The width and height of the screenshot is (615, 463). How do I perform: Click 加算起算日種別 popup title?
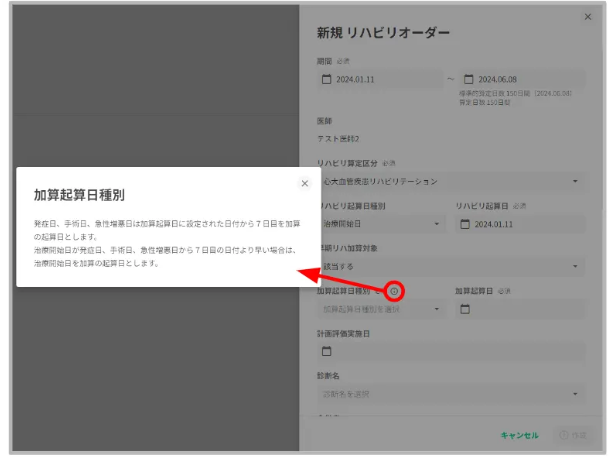(79, 195)
